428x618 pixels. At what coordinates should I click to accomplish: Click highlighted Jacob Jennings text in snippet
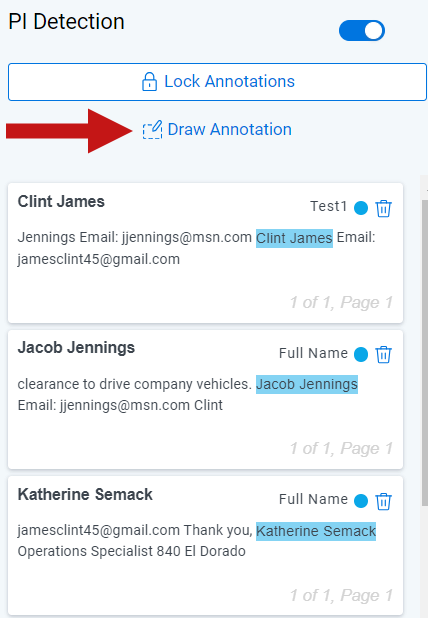tap(307, 384)
